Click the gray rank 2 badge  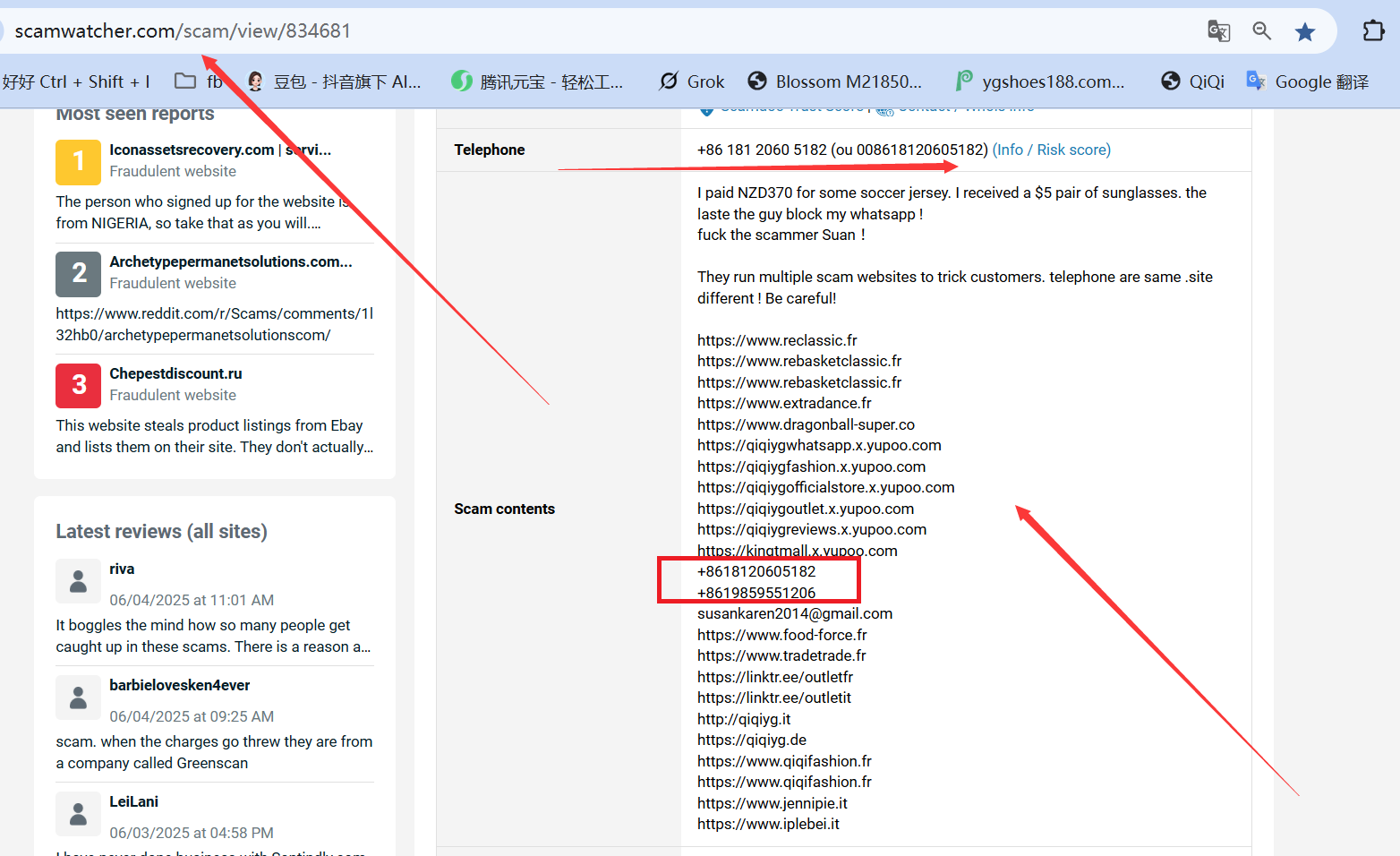tap(79, 274)
